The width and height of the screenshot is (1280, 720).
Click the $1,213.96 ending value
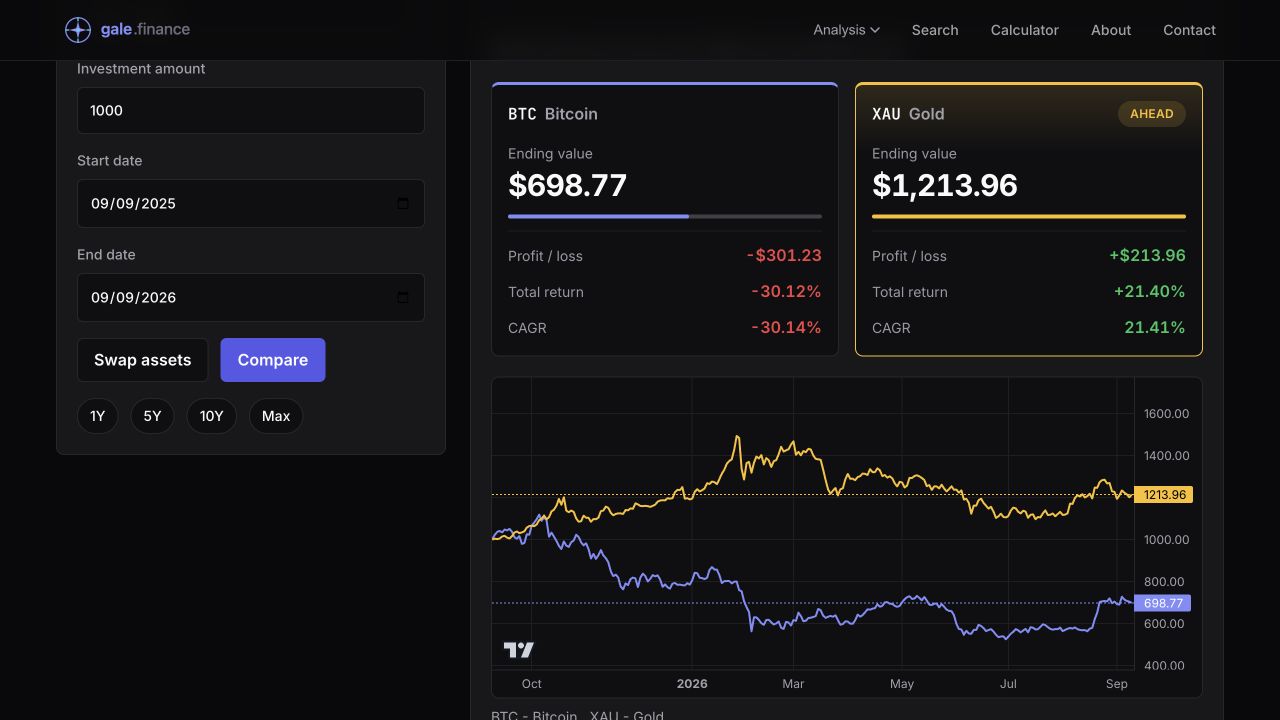945,185
